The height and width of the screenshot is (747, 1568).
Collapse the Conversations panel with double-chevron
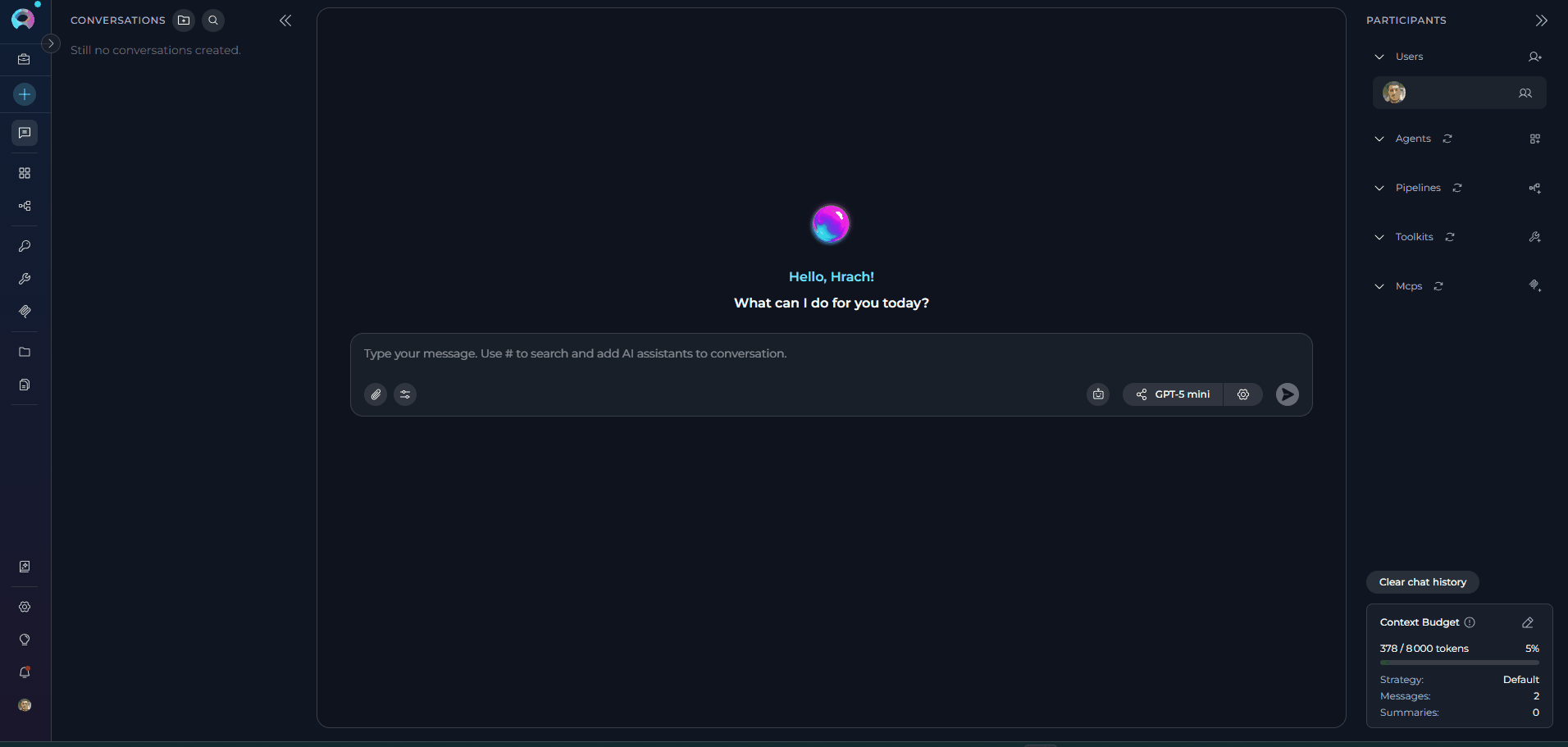[285, 20]
